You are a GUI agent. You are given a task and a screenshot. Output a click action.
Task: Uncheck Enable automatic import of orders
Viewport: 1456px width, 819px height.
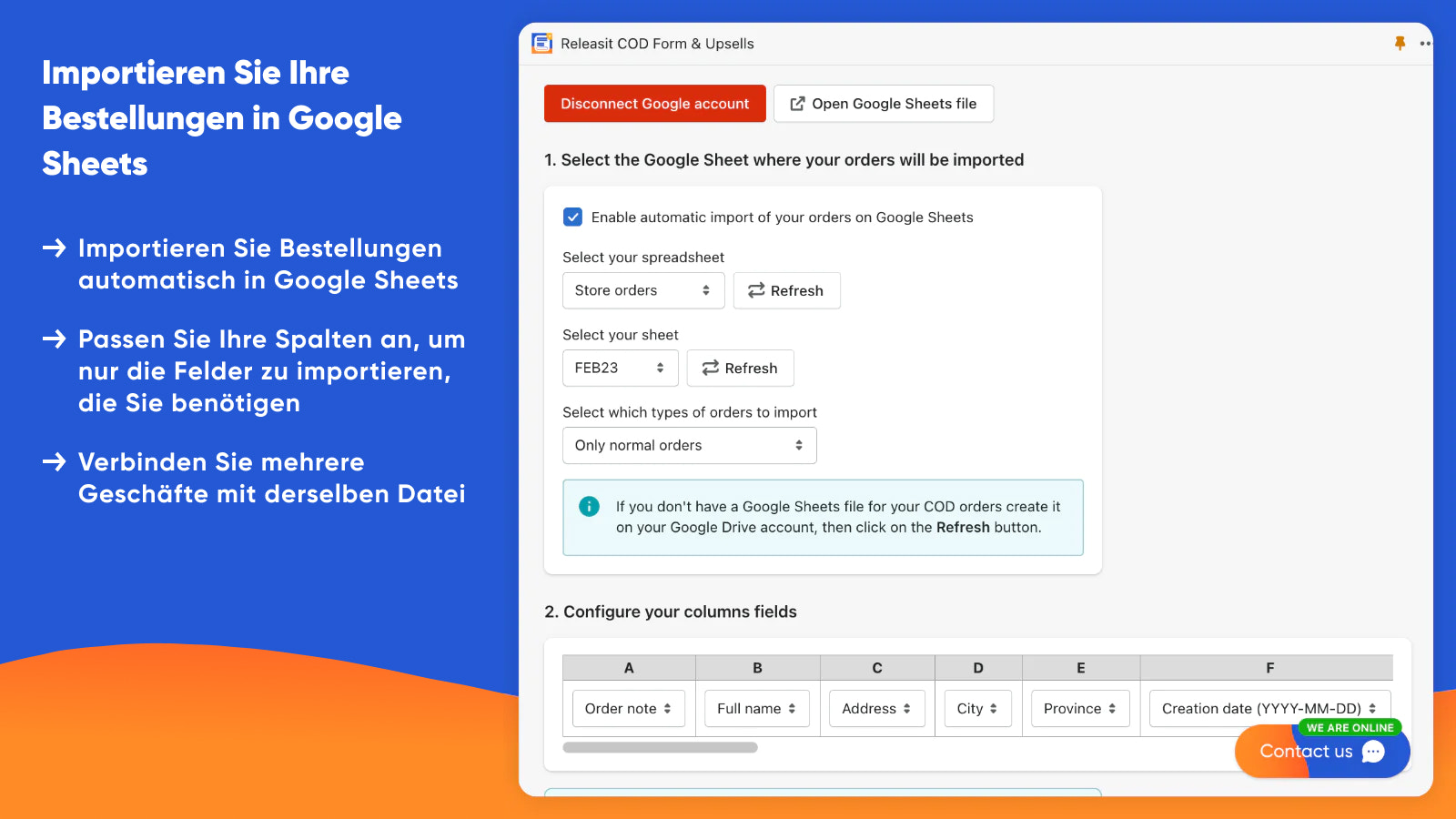click(x=572, y=217)
